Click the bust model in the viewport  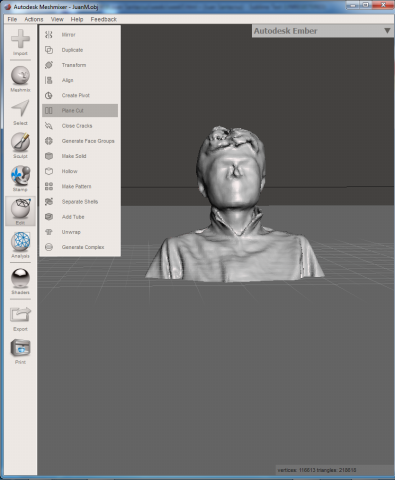(234, 203)
